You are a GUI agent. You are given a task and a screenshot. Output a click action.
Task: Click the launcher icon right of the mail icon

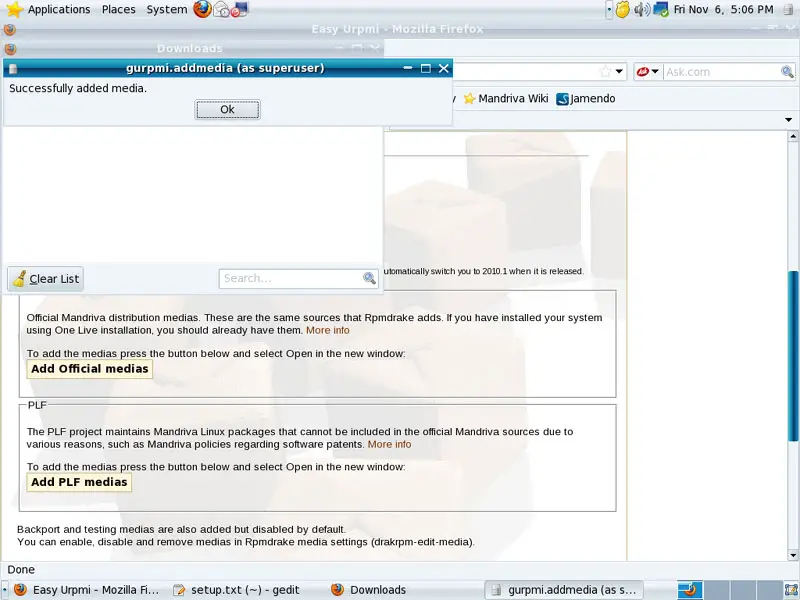(239, 10)
